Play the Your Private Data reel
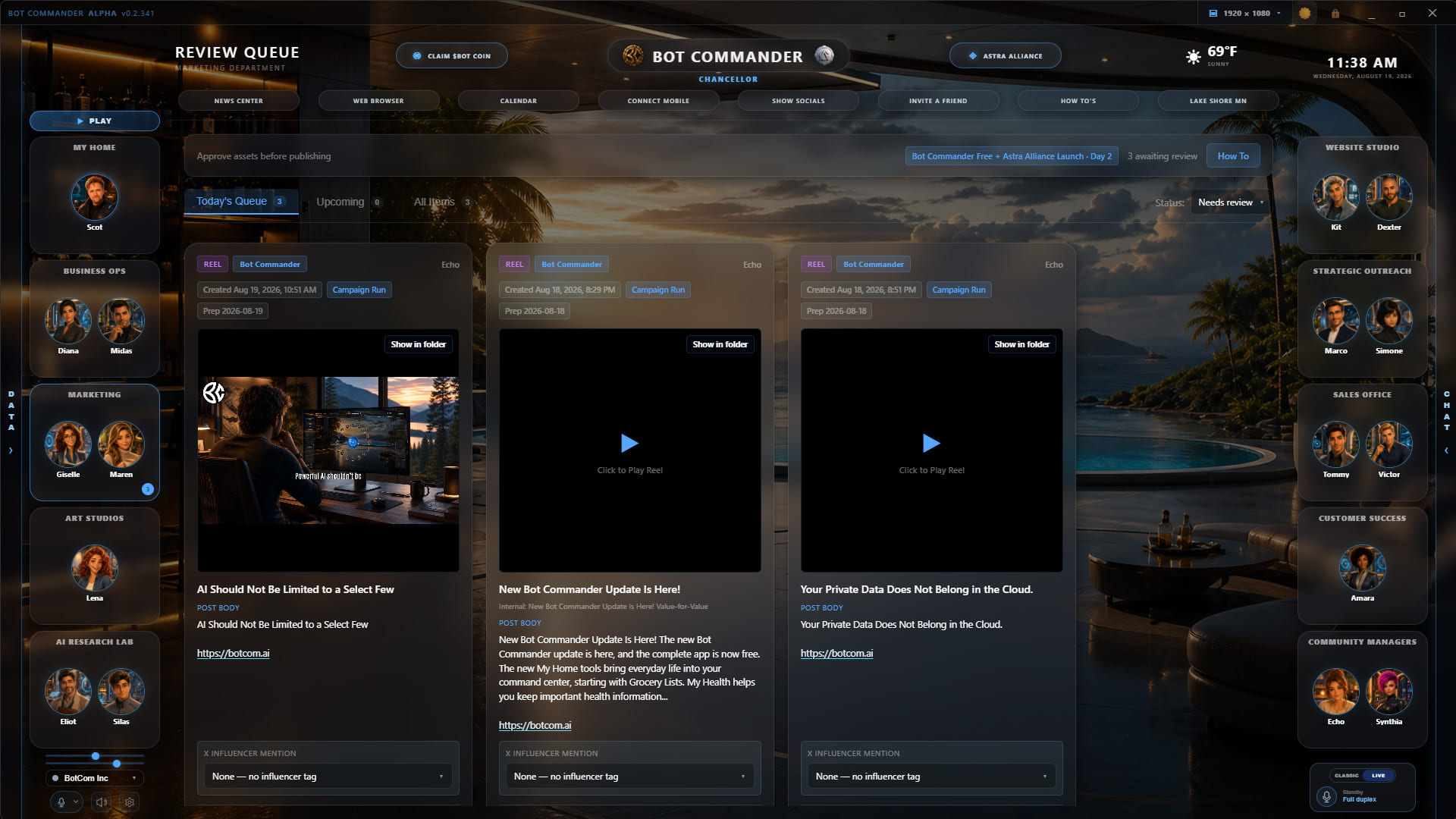 [931, 443]
